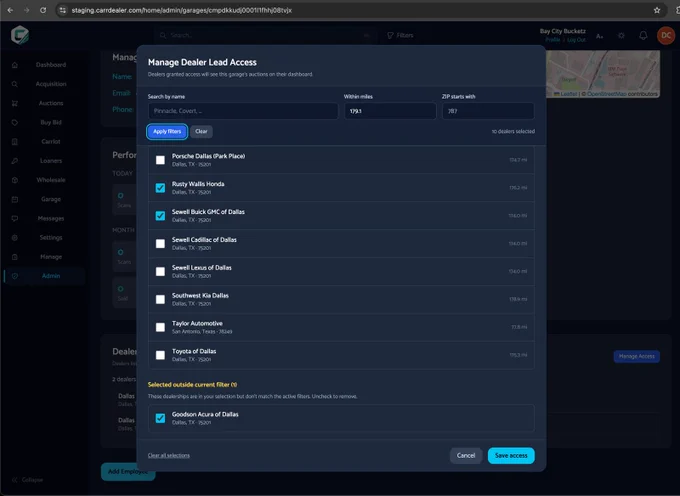This screenshot has width=680, height=496.
Task: Select the Admin menu item
Action: (x=51, y=276)
